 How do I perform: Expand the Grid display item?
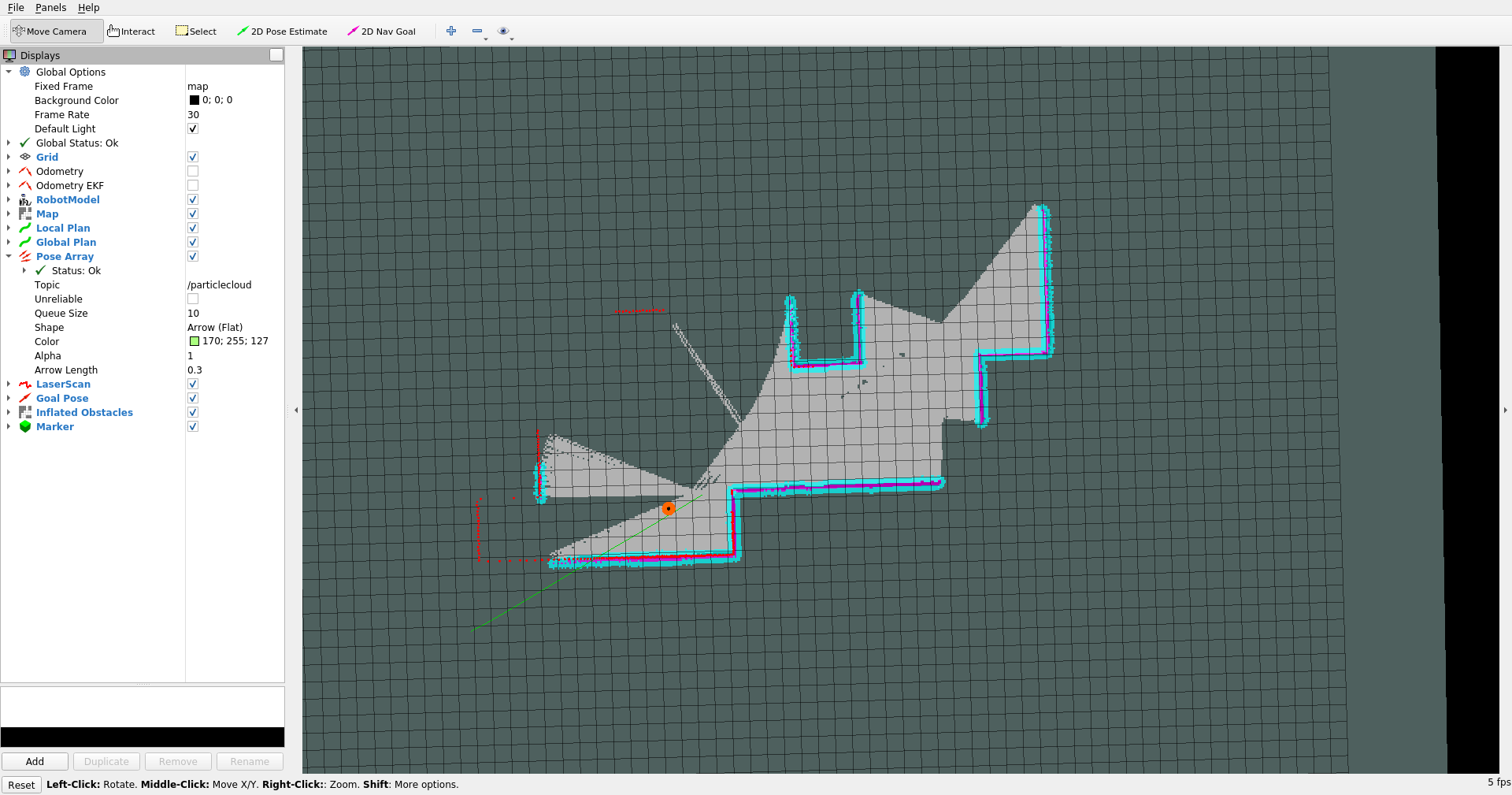click(9, 158)
